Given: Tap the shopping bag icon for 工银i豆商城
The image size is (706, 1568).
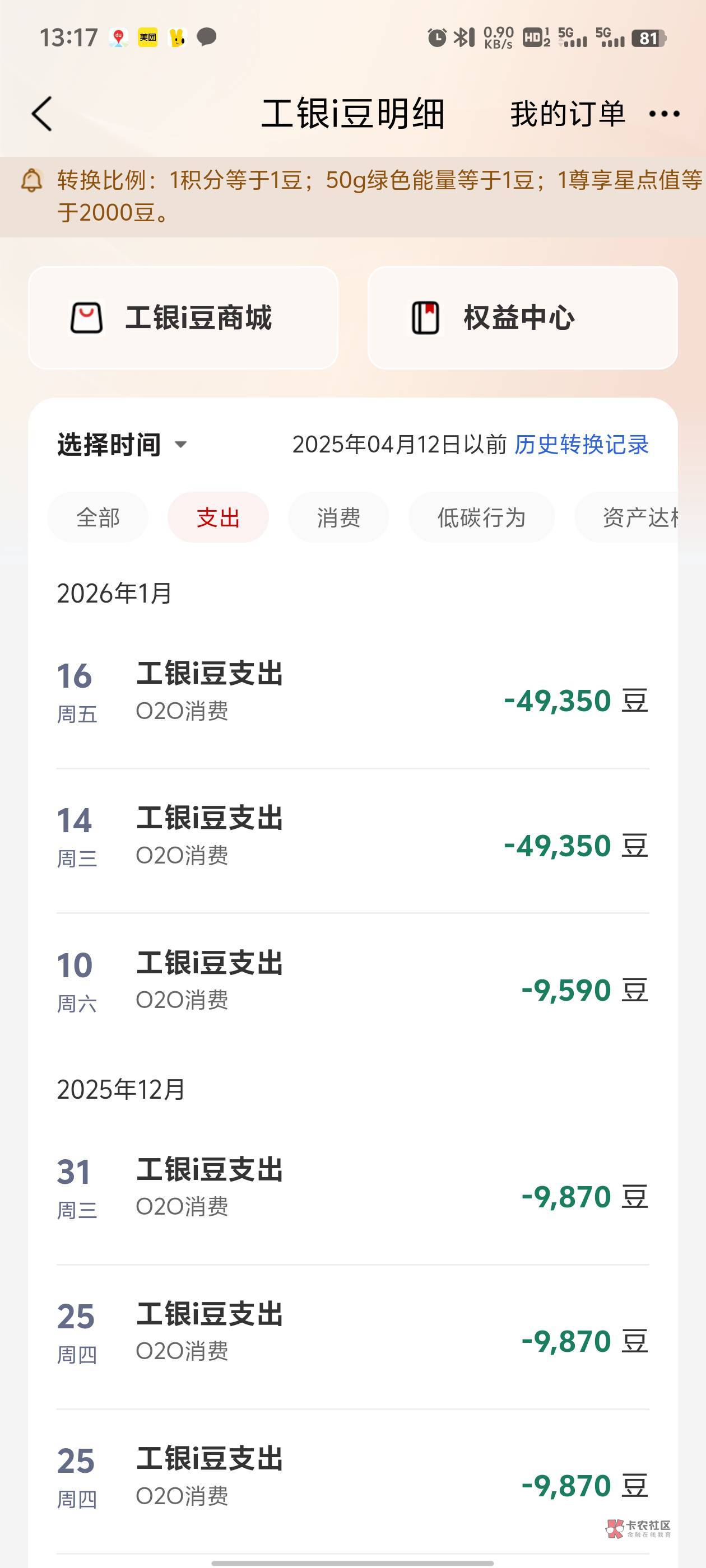Looking at the screenshot, I should click(86, 318).
